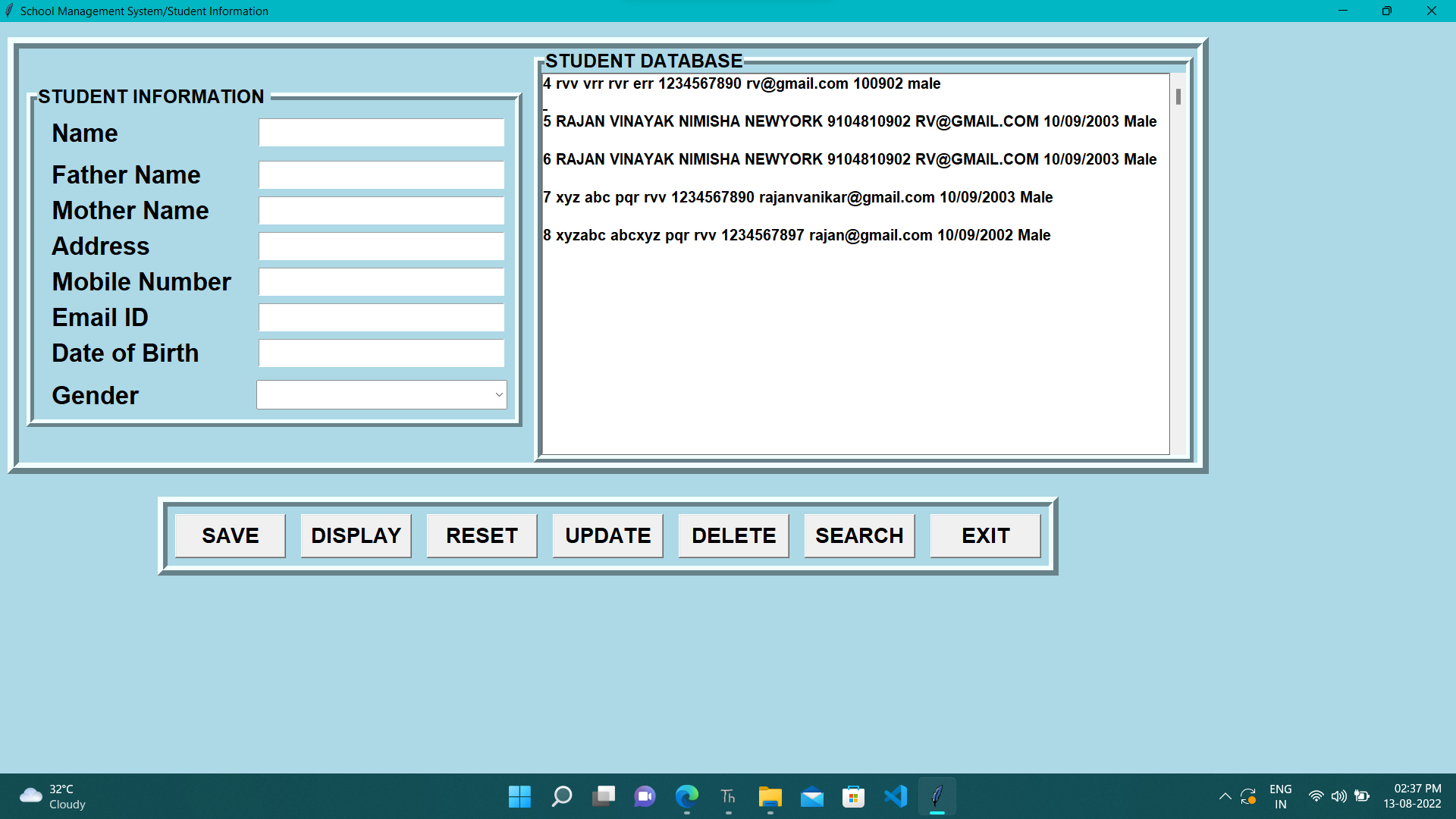Viewport: 1456px width, 819px height.
Task: Open Windows Search from the taskbar
Action: [x=561, y=796]
